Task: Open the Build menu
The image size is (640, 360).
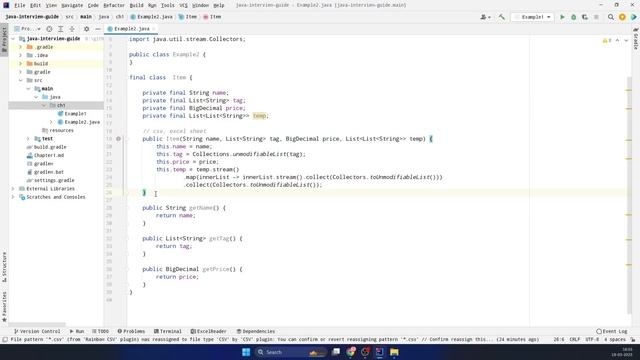Action: [x=136, y=5]
